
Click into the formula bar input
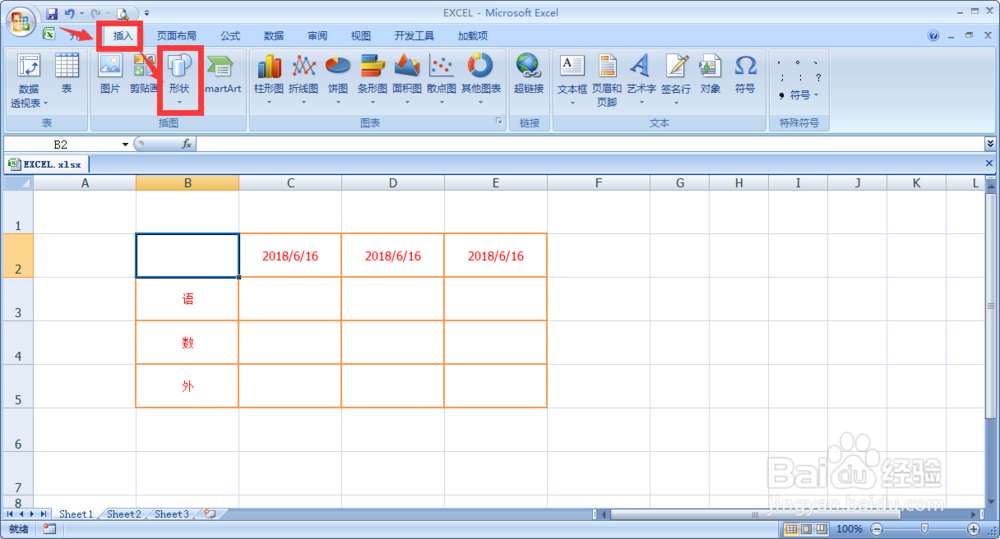coord(589,144)
